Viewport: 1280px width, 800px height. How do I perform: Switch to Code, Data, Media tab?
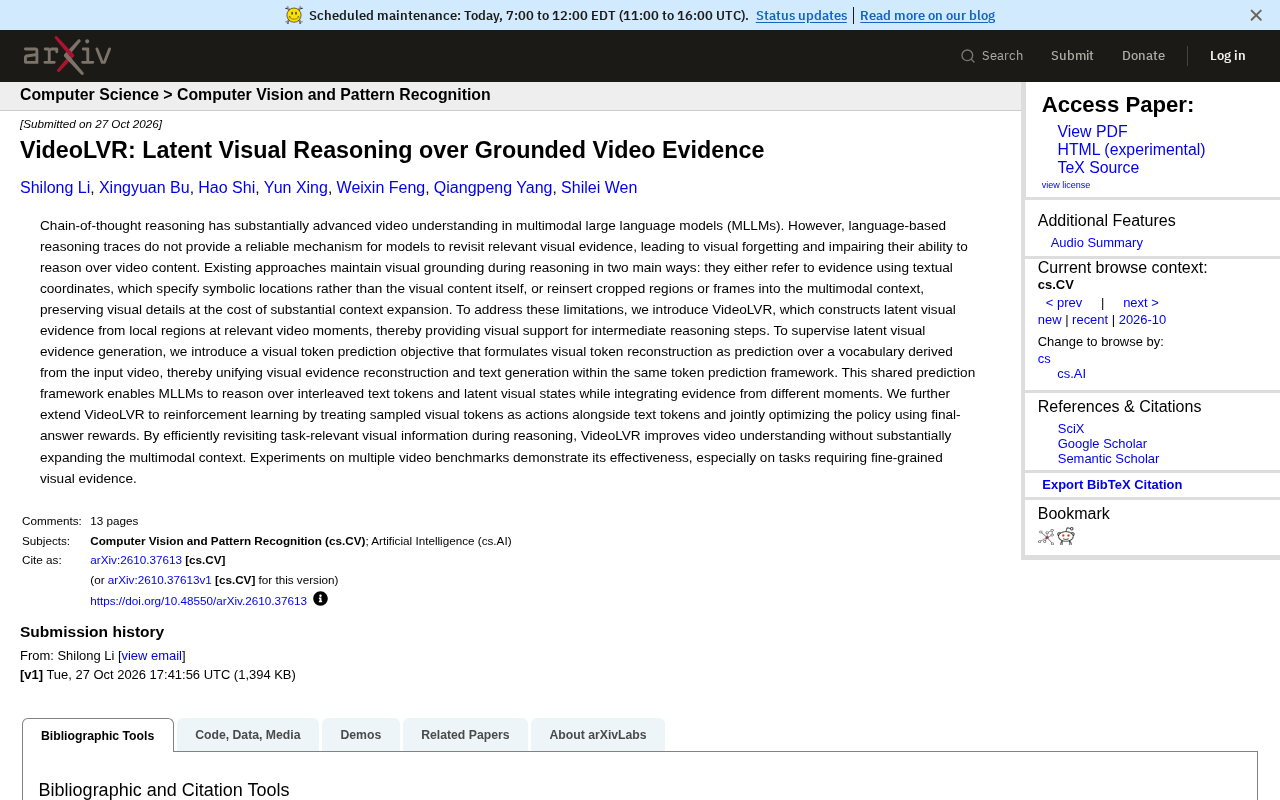(248, 735)
